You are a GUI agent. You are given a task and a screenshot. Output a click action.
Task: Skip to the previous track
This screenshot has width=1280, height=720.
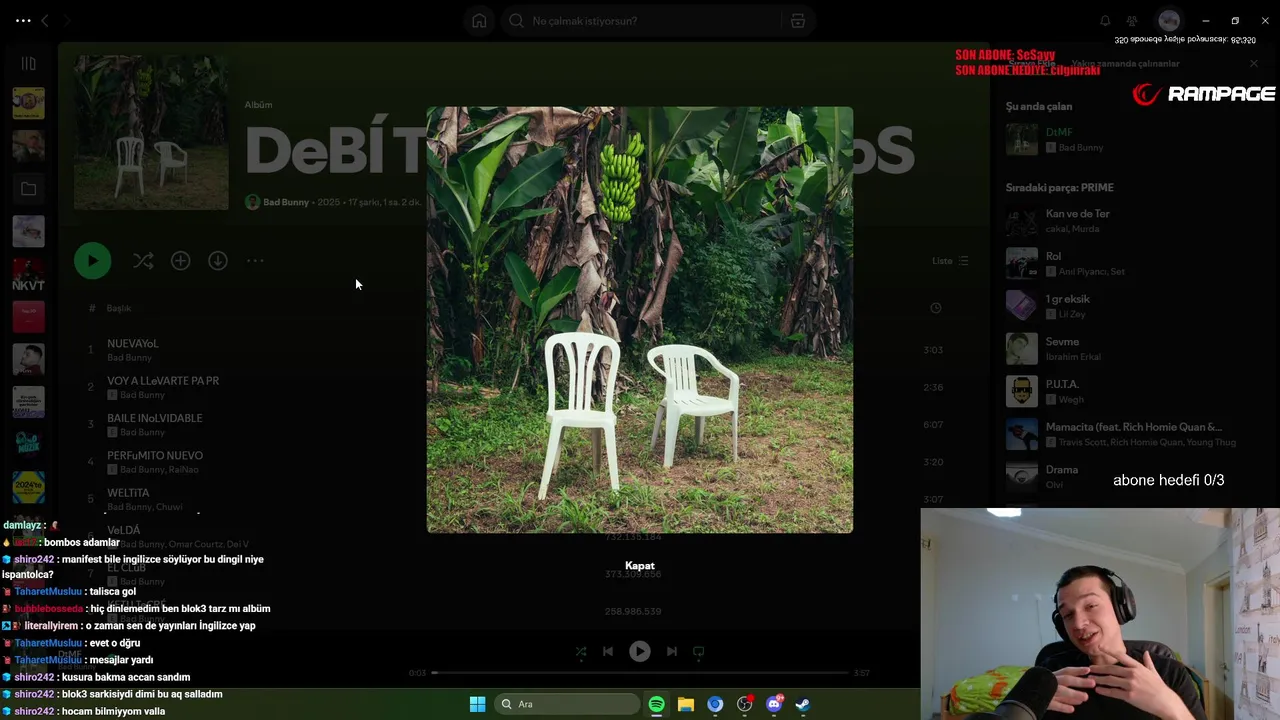click(608, 651)
